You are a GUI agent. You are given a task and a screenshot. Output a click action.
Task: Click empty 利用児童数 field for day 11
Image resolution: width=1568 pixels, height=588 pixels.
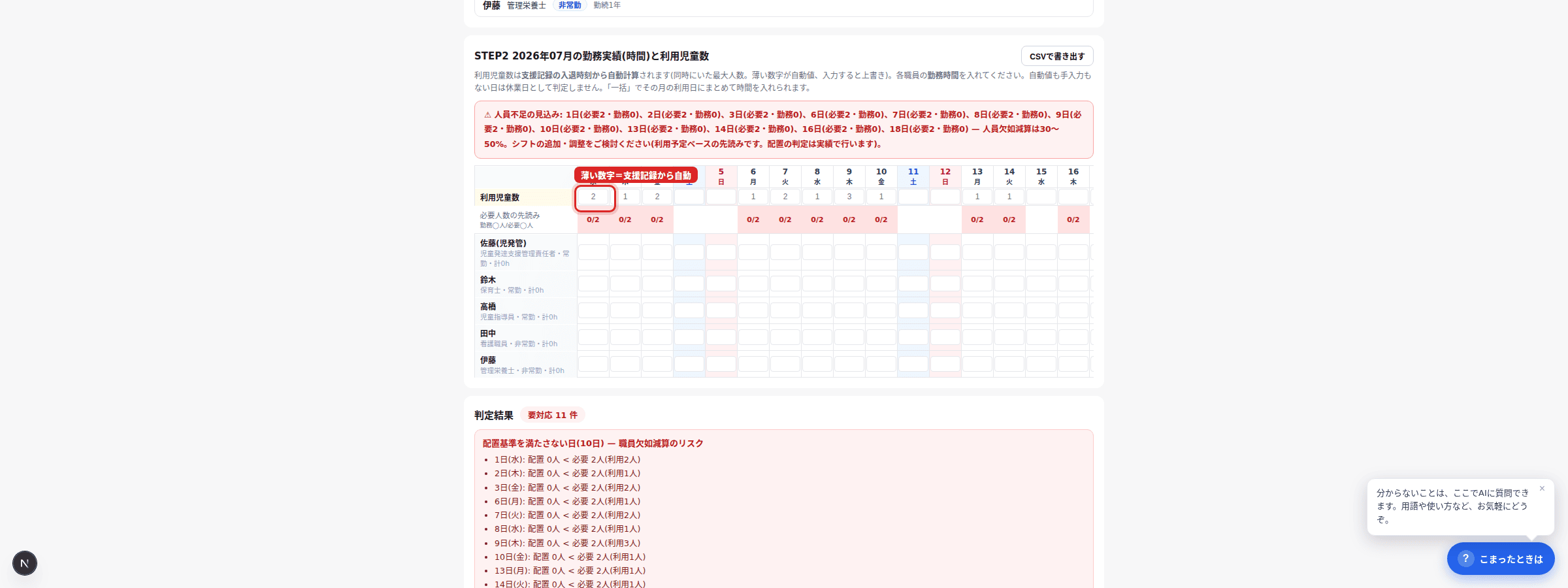point(913,197)
